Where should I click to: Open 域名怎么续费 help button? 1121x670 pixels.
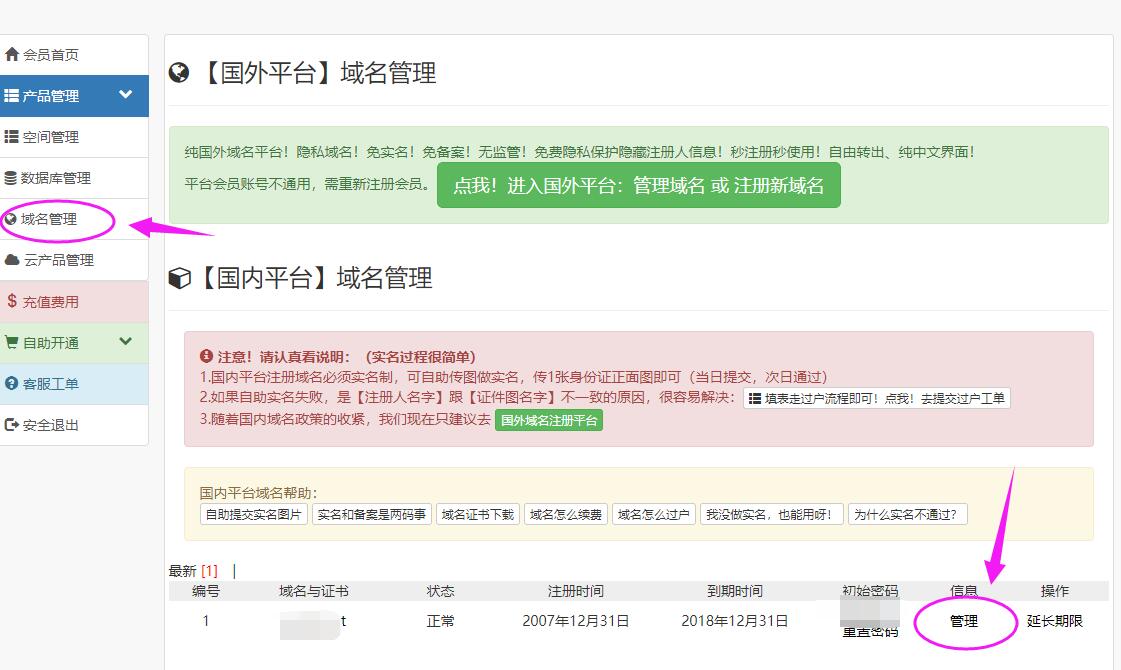pyautogui.click(x=566, y=514)
